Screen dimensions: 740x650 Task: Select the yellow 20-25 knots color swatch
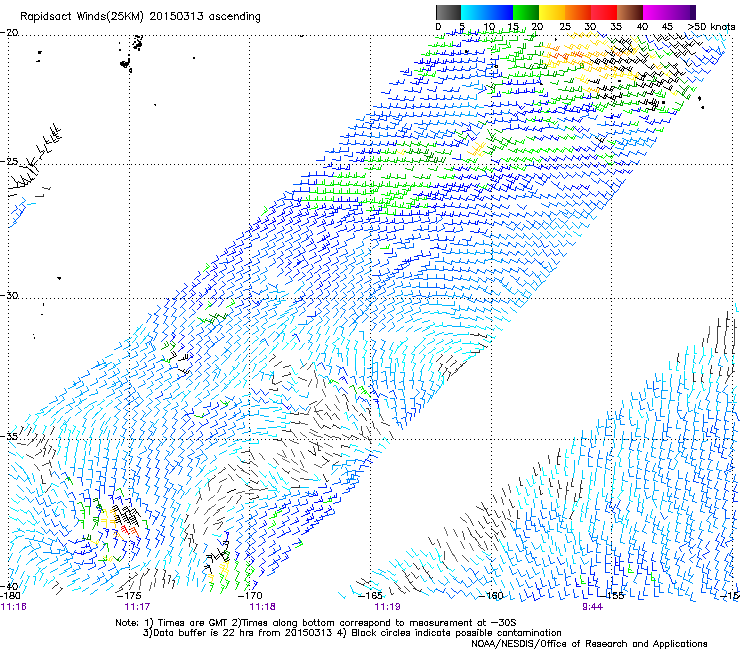click(552, 12)
